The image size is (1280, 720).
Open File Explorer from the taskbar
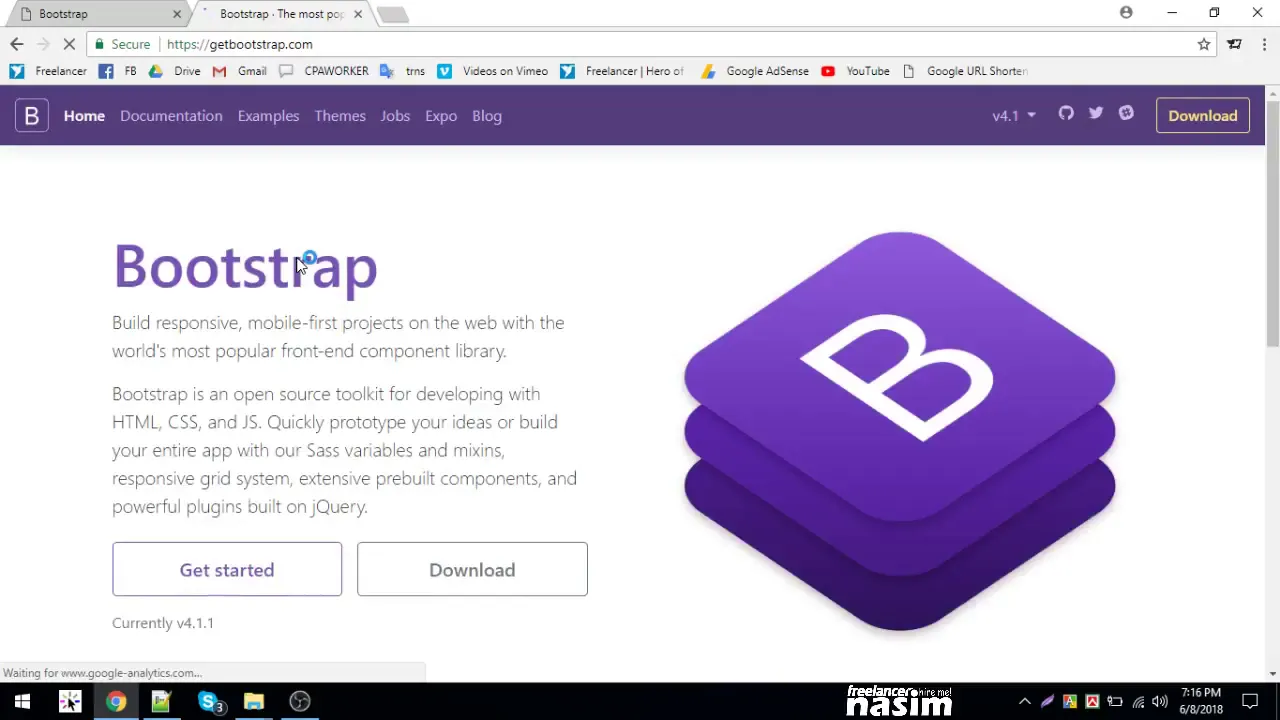[x=254, y=701]
